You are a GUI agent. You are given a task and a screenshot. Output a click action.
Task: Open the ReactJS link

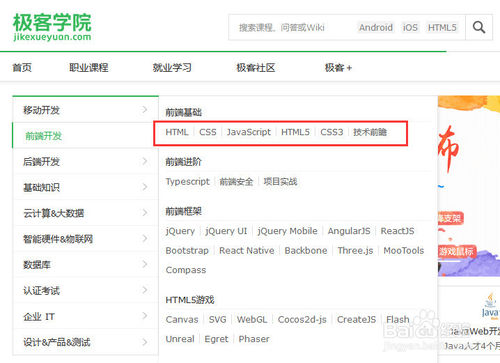(x=397, y=231)
